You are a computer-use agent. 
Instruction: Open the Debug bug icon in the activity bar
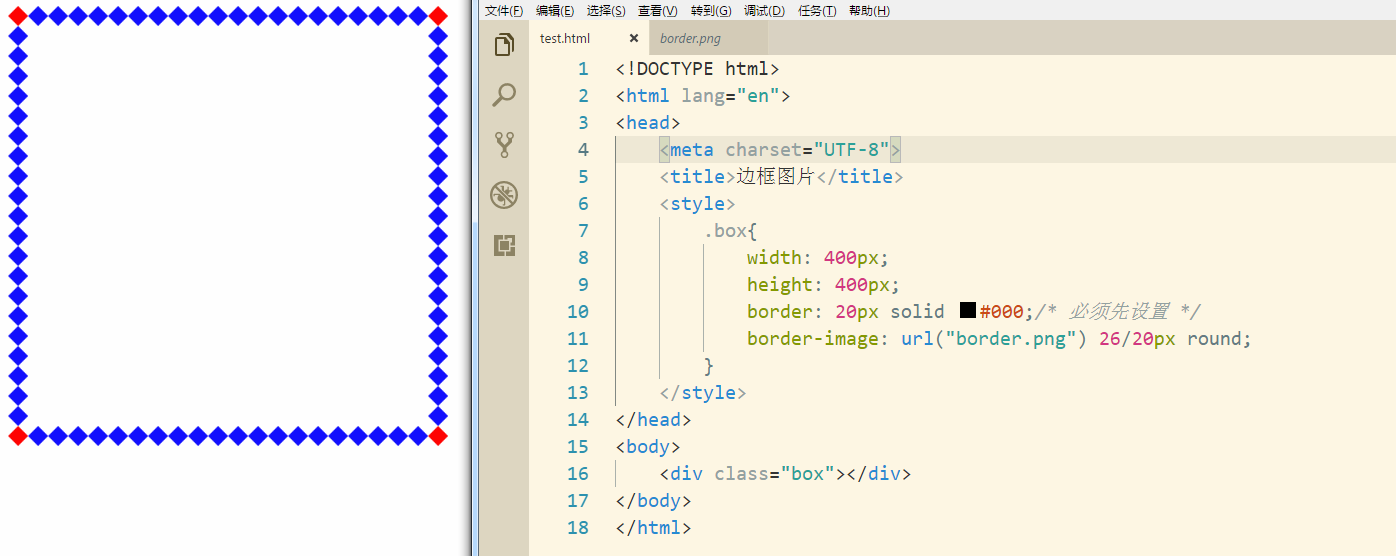tap(504, 195)
